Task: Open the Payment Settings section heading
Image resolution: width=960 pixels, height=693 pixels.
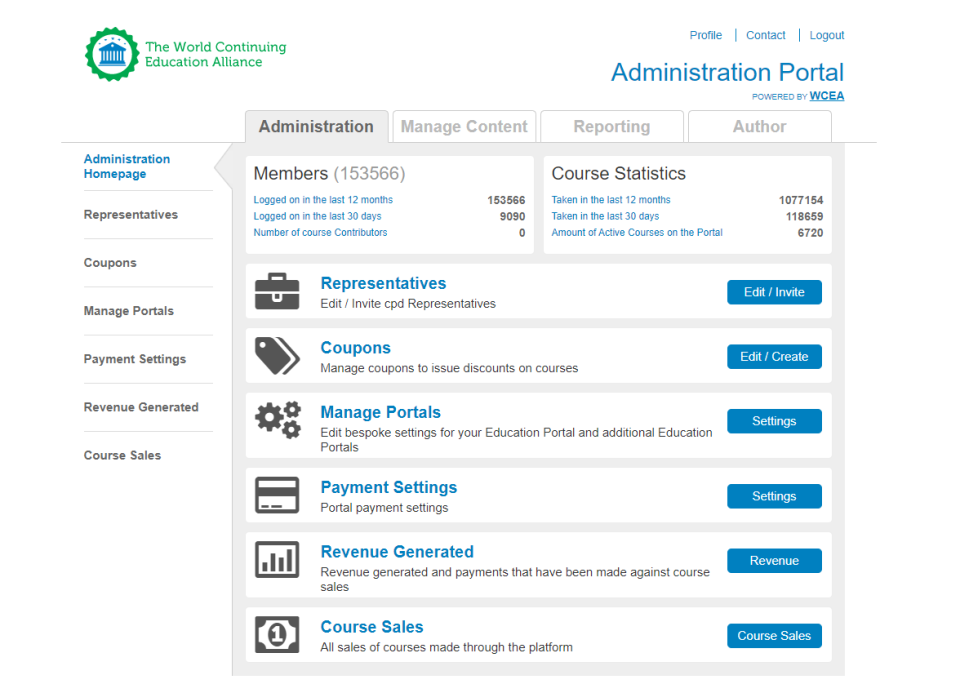Action: pos(389,487)
